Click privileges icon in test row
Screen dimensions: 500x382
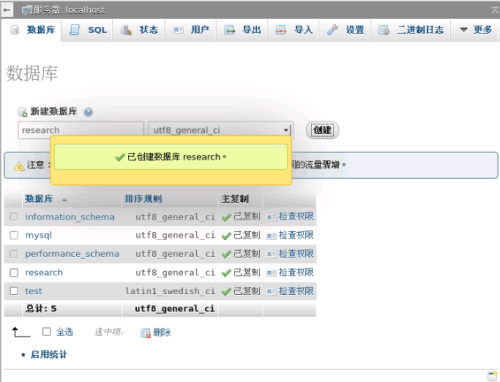271,292
